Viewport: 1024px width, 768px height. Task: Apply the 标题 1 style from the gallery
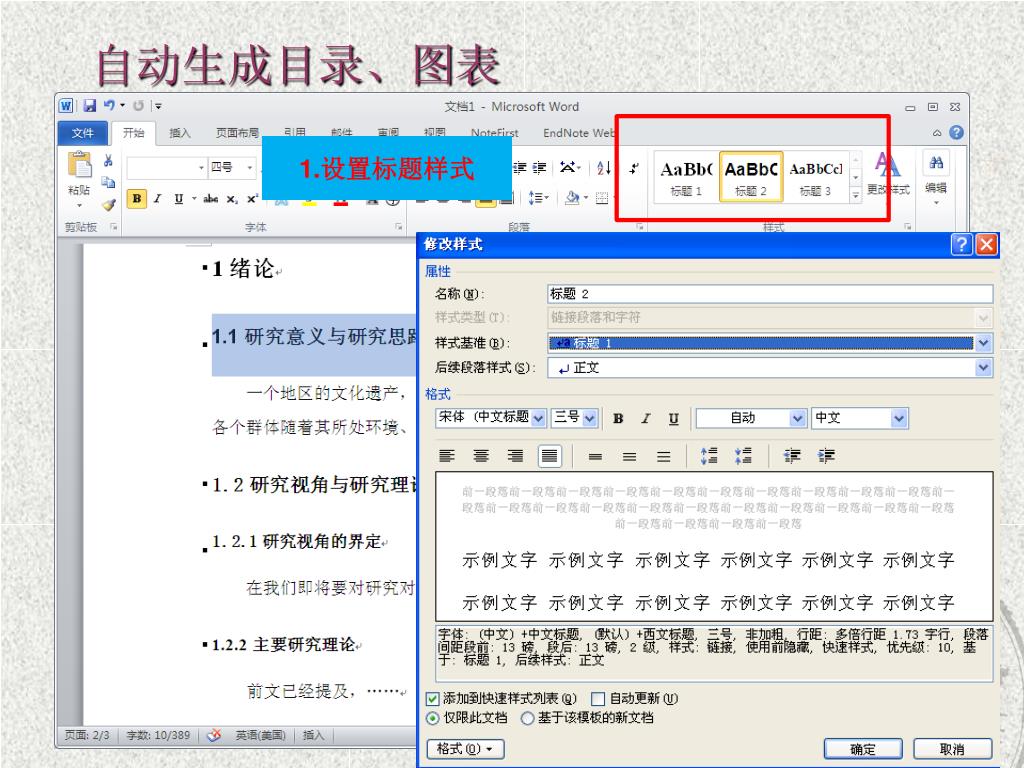(686, 176)
